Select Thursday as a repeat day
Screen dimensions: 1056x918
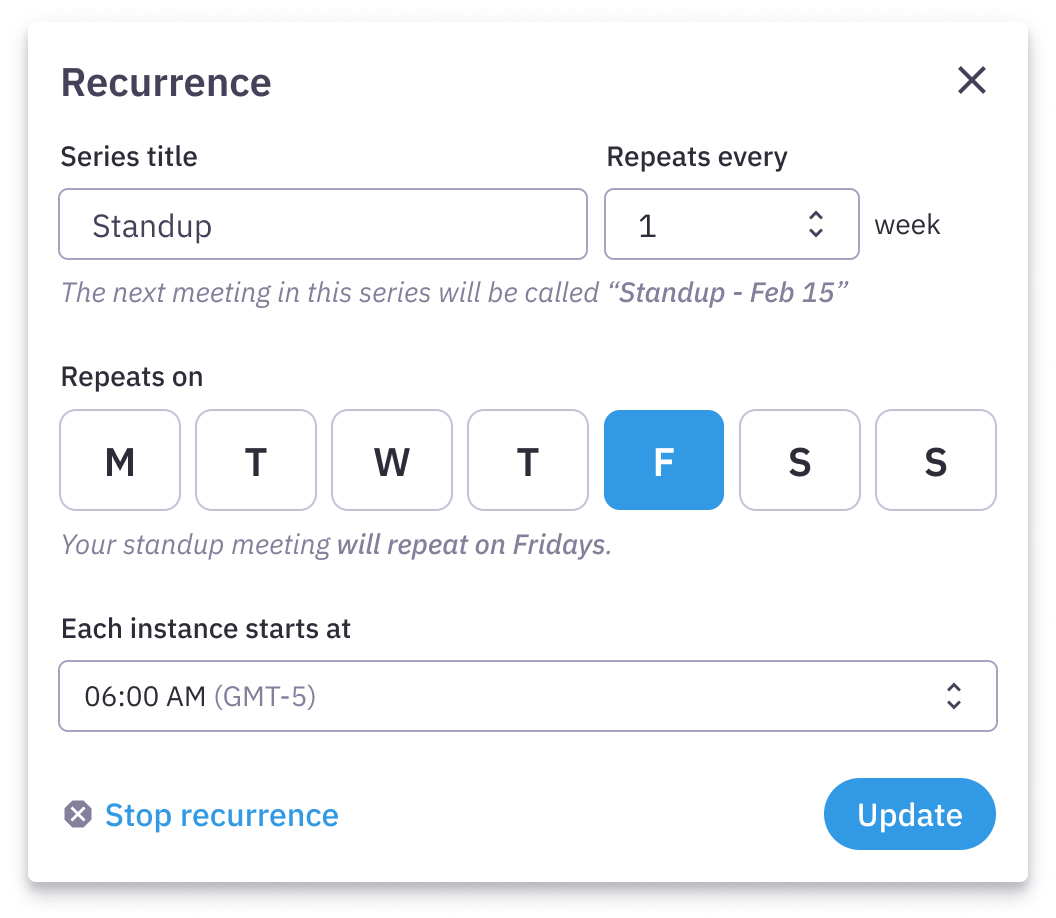click(528, 460)
